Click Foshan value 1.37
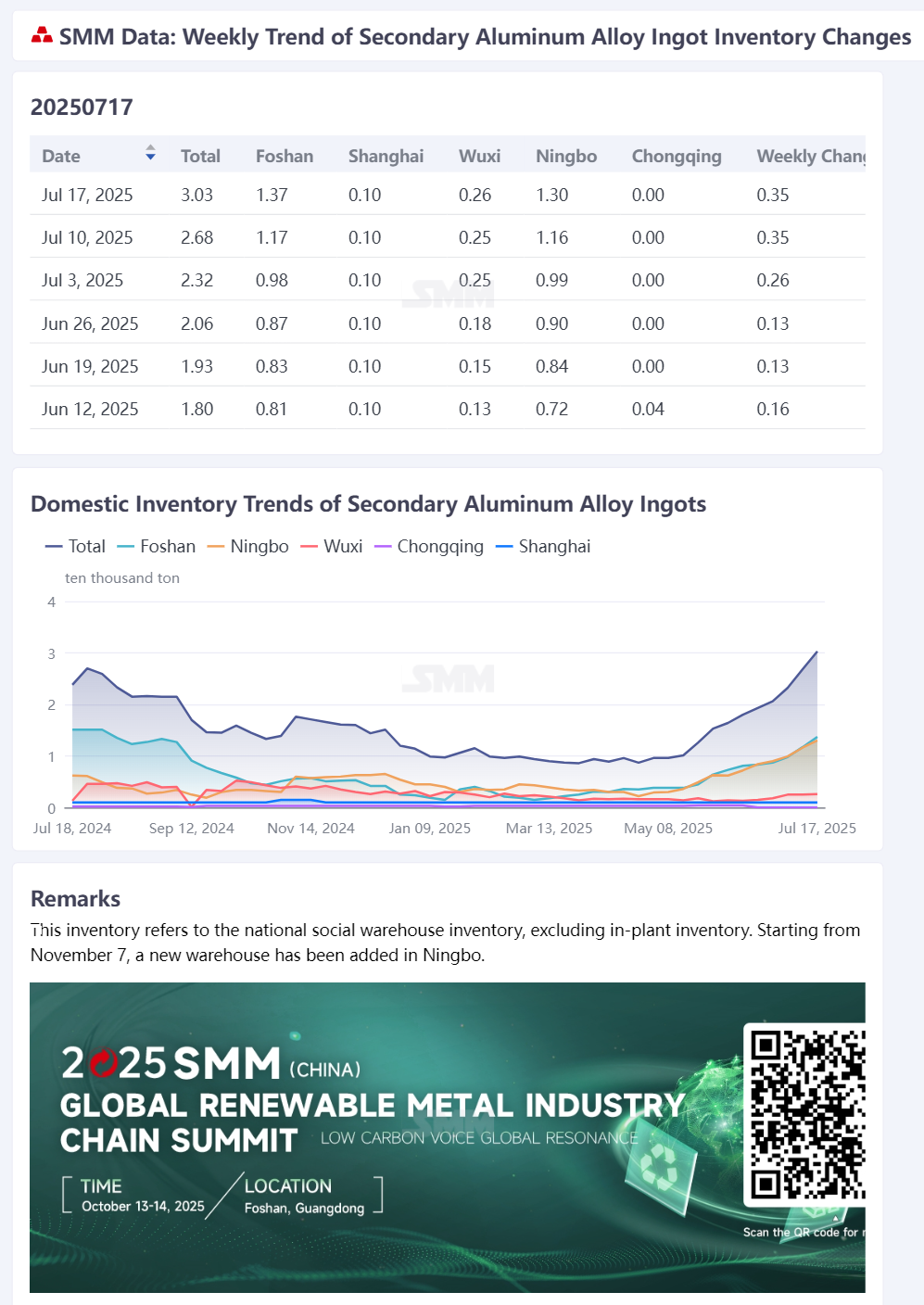The width and height of the screenshot is (924, 1305). click(272, 195)
